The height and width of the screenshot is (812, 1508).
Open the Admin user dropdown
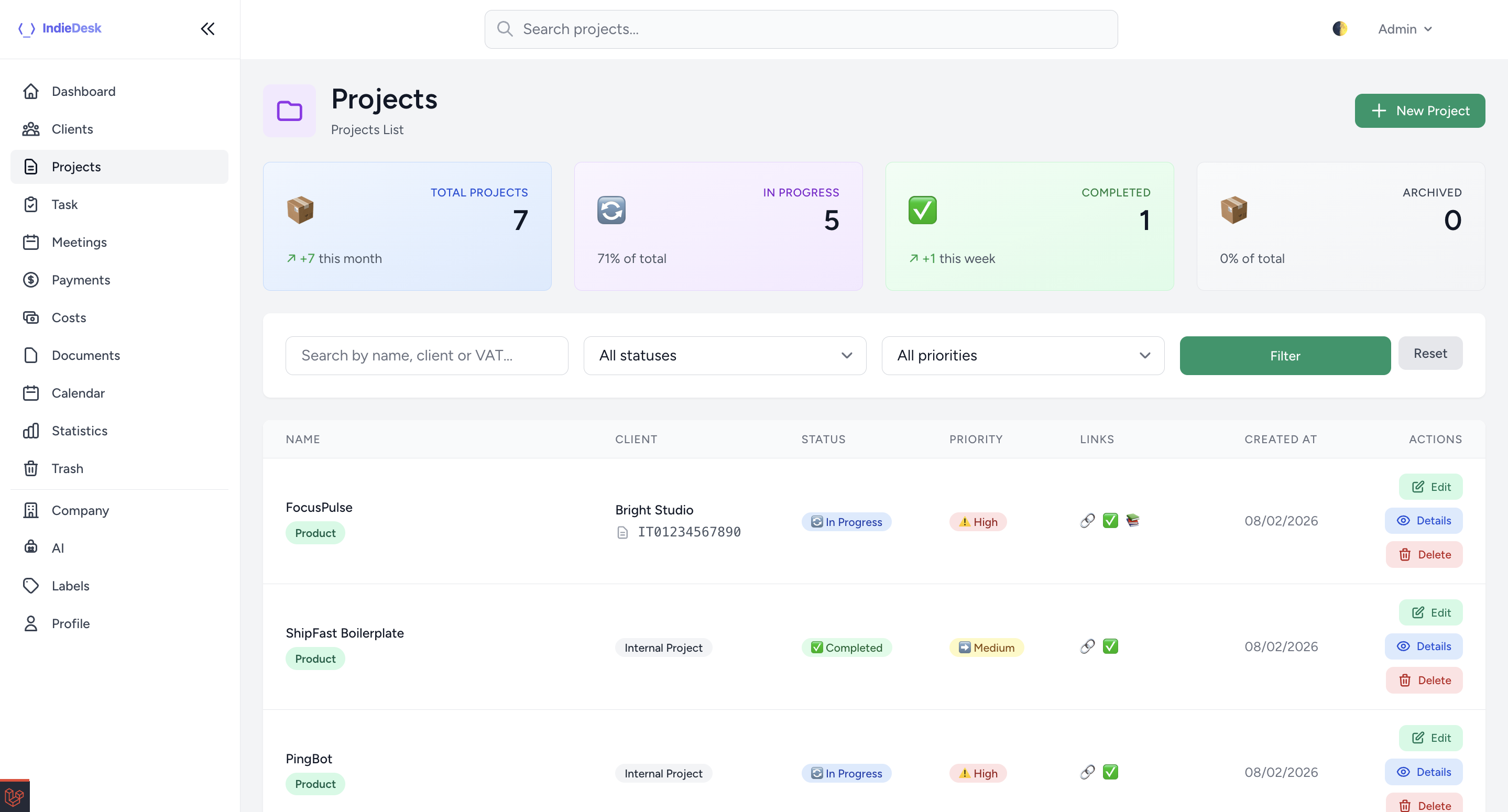coord(1404,29)
